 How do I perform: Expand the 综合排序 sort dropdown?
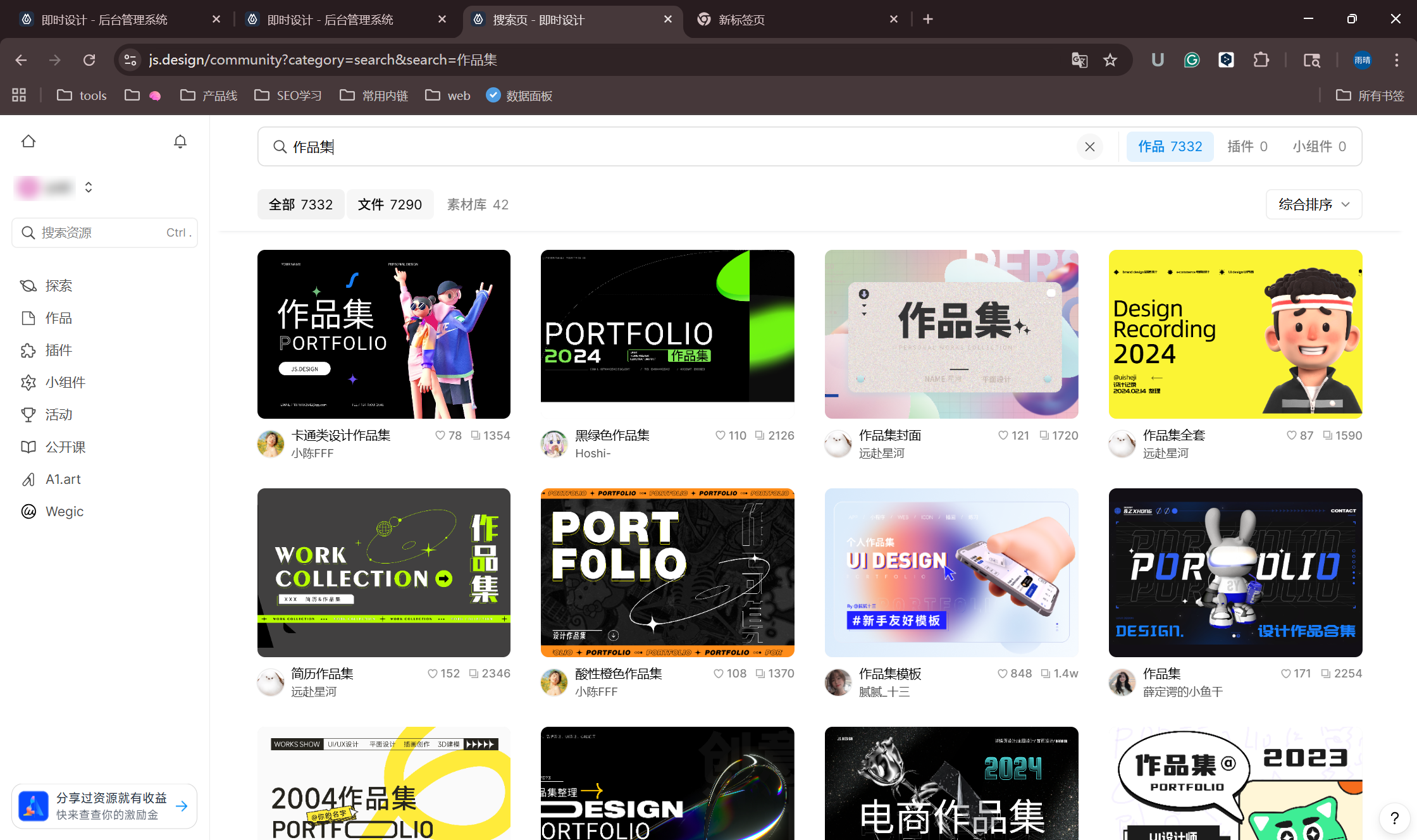(x=1314, y=204)
